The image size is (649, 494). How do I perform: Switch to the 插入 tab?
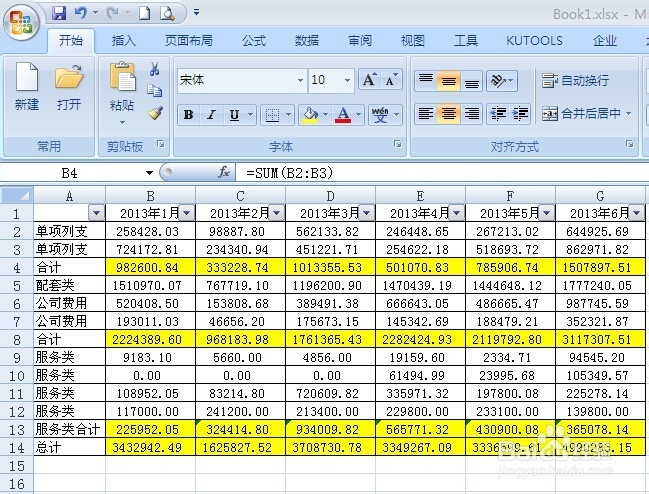pyautogui.click(x=123, y=41)
